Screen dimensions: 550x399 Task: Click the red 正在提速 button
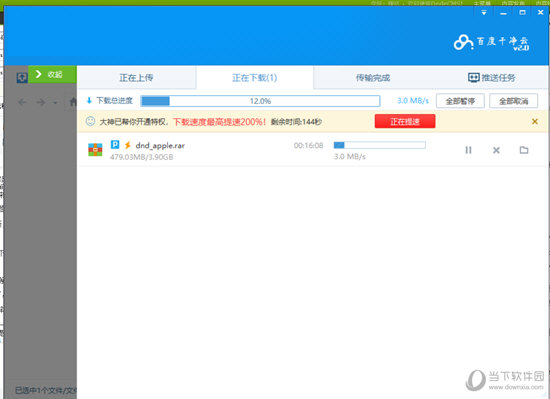[405, 121]
